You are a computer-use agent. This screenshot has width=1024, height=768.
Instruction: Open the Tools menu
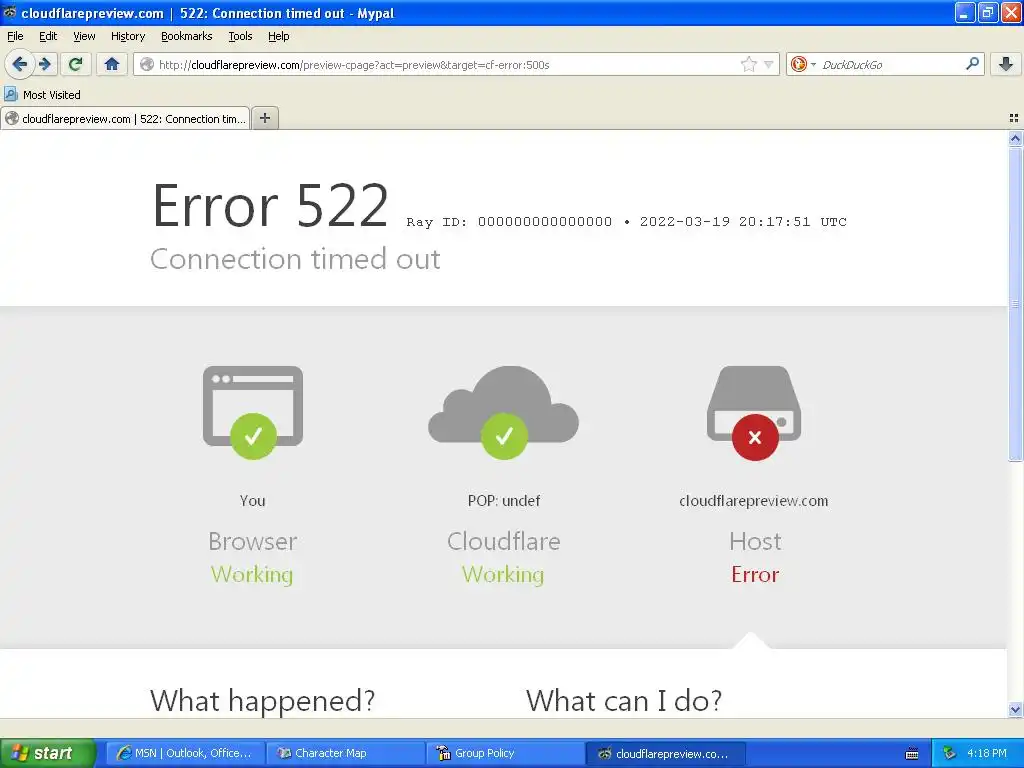tap(240, 37)
